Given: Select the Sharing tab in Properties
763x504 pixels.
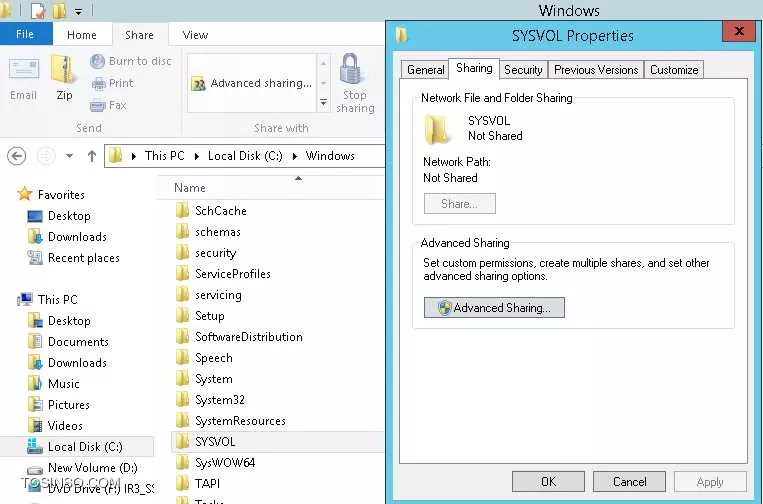Looking at the screenshot, I should point(474,68).
